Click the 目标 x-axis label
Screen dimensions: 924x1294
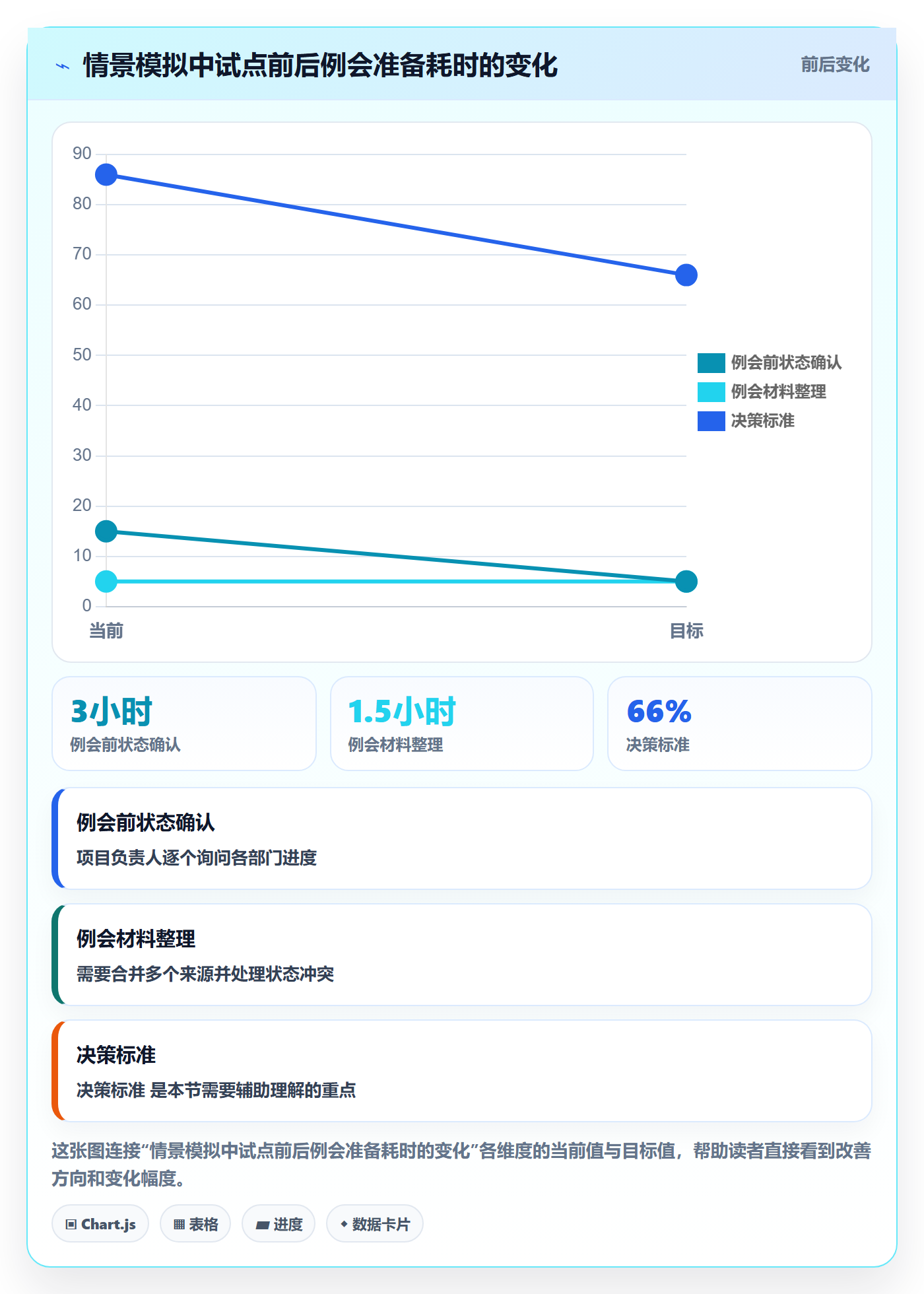[x=686, y=631]
